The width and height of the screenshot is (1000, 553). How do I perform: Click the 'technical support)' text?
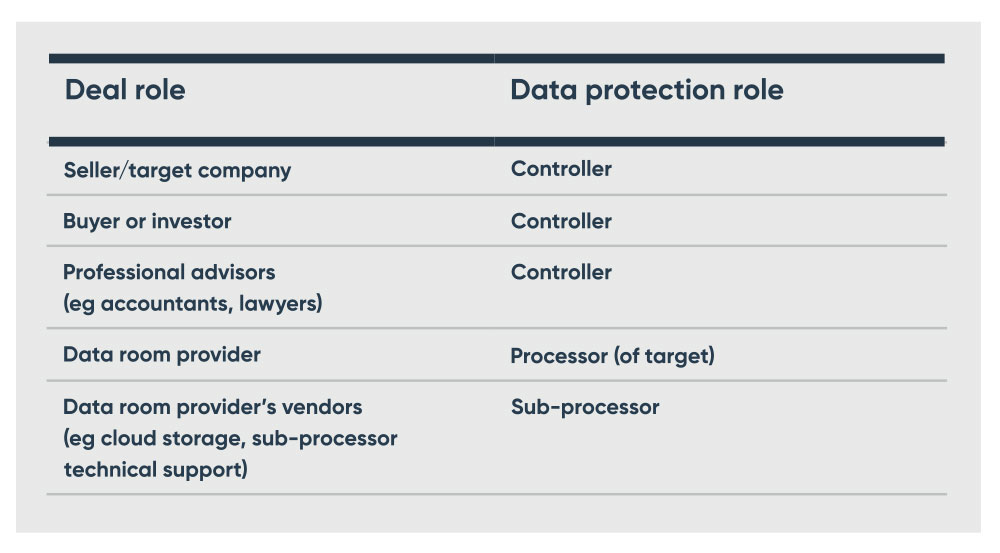(156, 470)
